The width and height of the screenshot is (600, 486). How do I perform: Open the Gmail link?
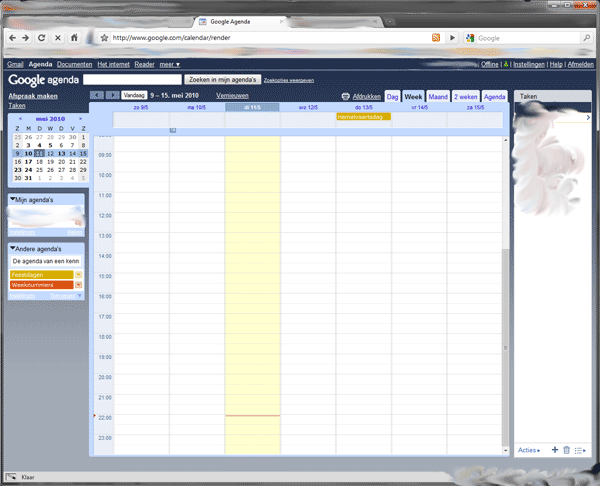point(15,64)
